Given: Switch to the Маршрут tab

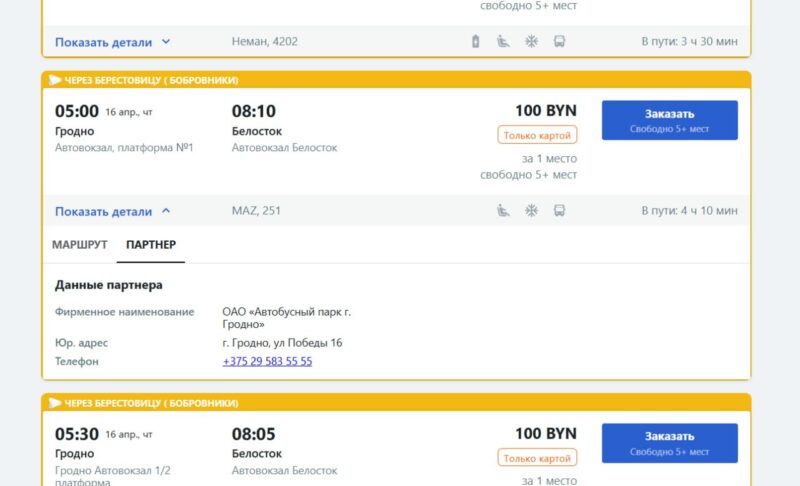Looking at the screenshot, I should click(x=79, y=244).
